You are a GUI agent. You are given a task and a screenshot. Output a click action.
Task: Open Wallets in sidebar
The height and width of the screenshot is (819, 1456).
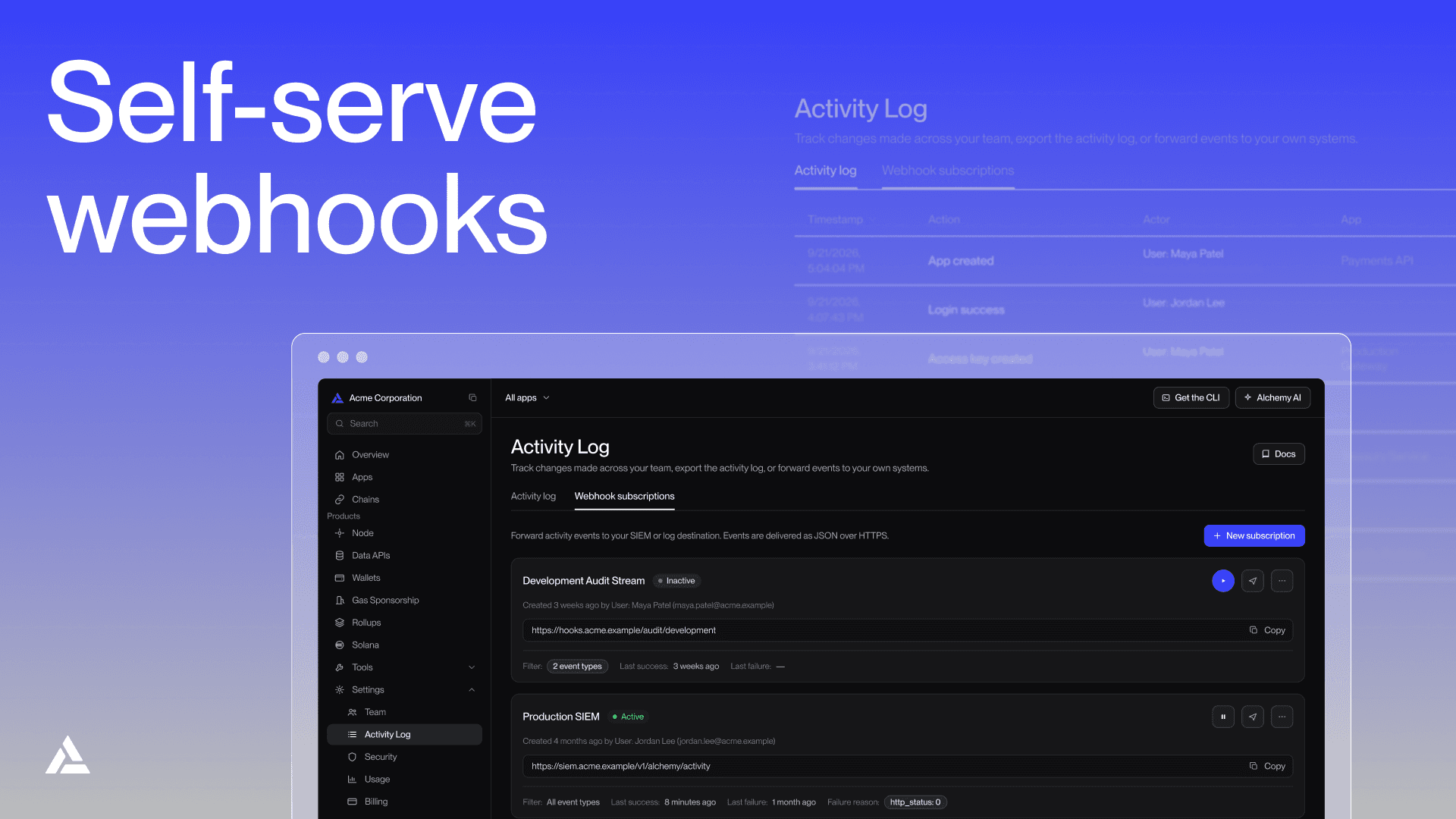tap(366, 578)
